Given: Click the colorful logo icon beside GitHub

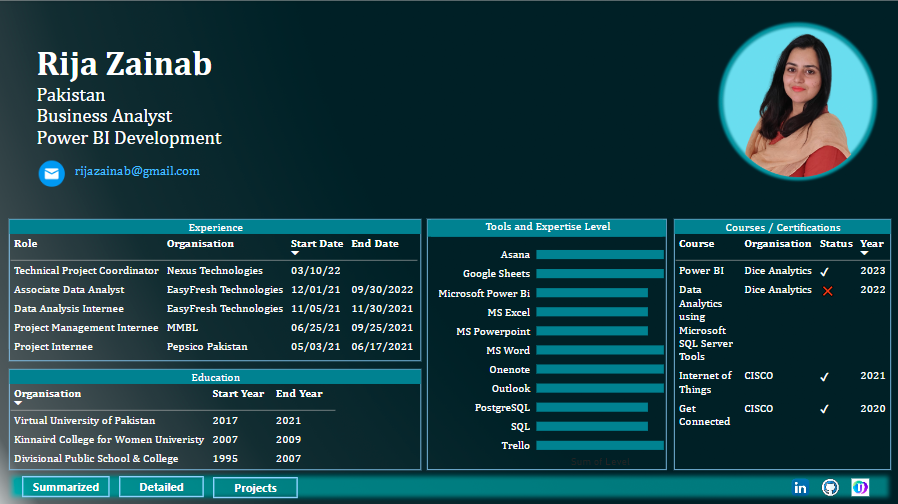Looking at the screenshot, I should (x=859, y=487).
